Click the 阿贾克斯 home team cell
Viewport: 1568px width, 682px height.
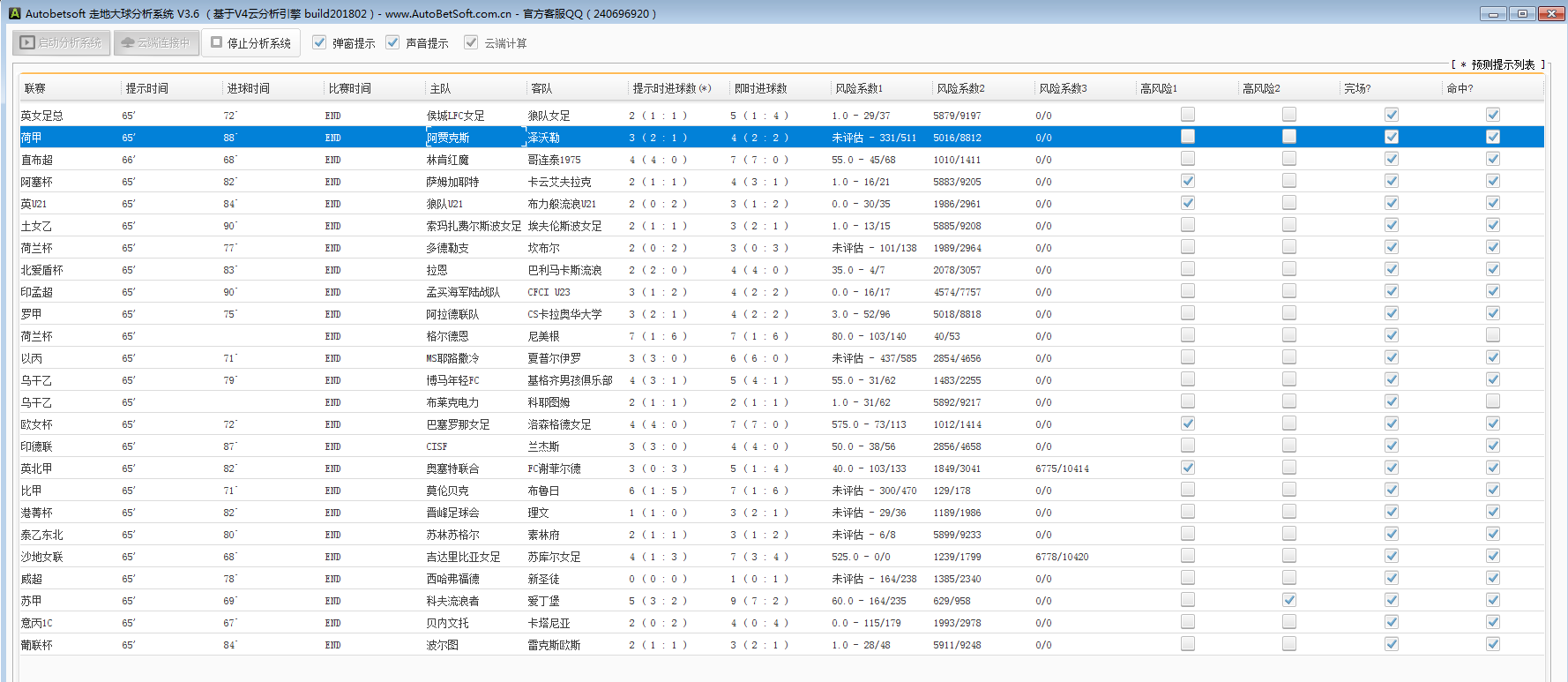pos(448,138)
